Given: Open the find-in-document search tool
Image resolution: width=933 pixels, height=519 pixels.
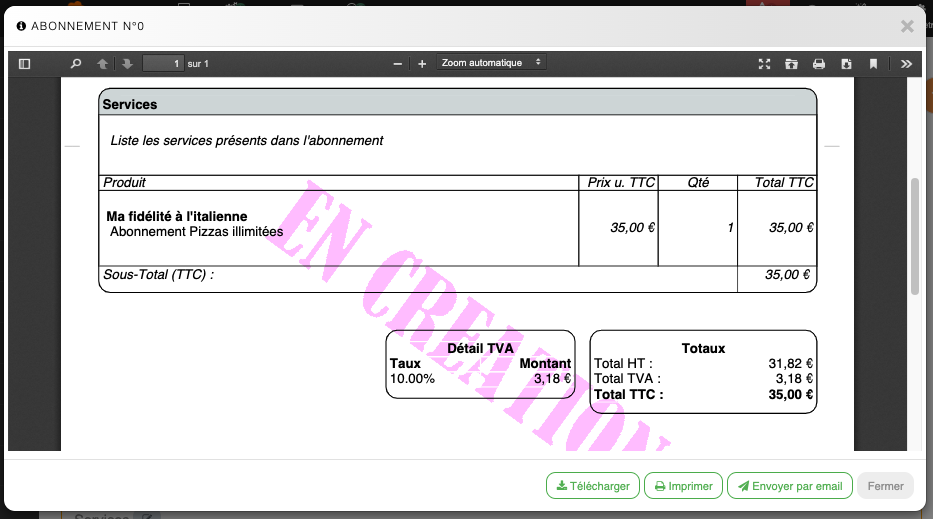Looking at the screenshot, I should tap(76, 64).
